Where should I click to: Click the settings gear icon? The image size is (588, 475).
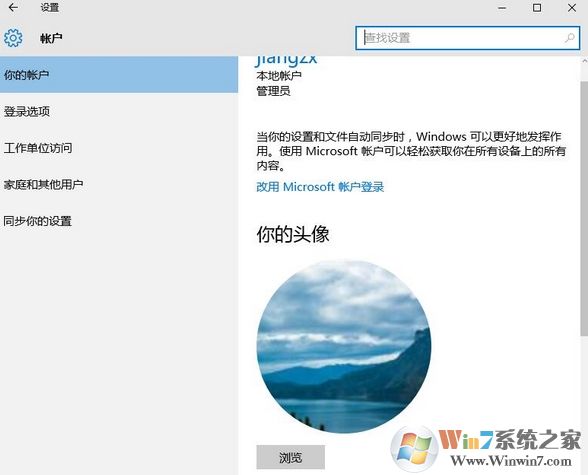coord(13,38)
